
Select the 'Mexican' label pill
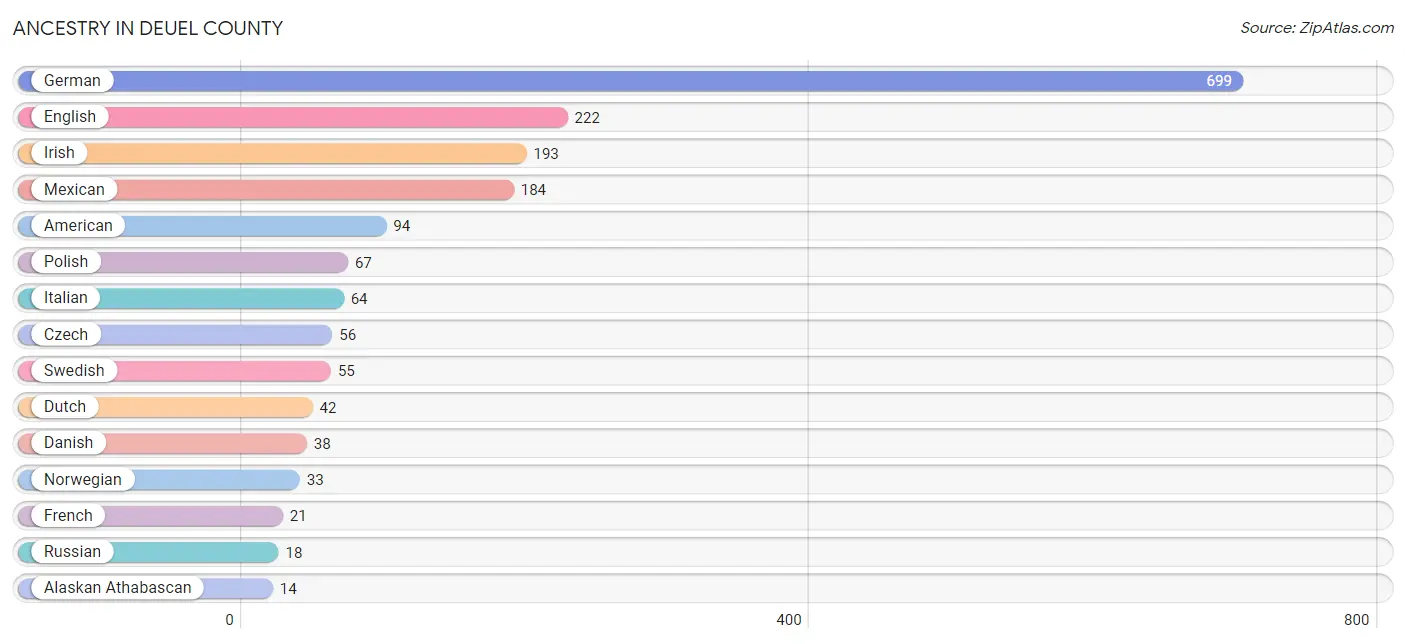(74, 189)
